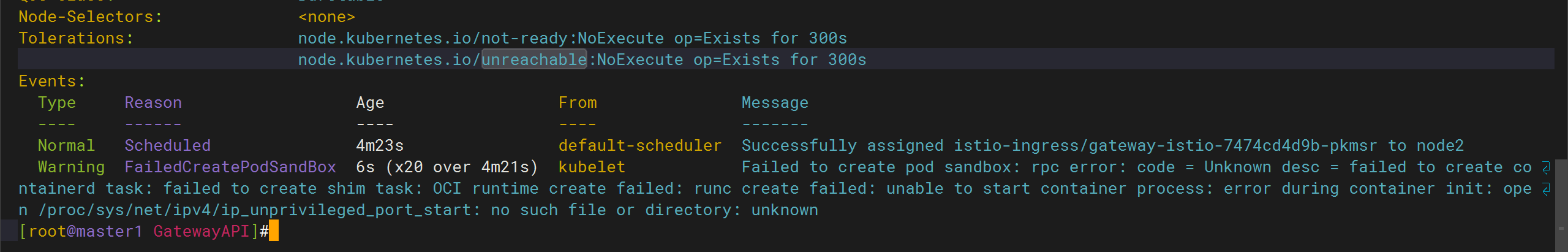Click the Node-Selectors: label
The height and width of the screenshot is (252, 1568).
tap(91, 17)
